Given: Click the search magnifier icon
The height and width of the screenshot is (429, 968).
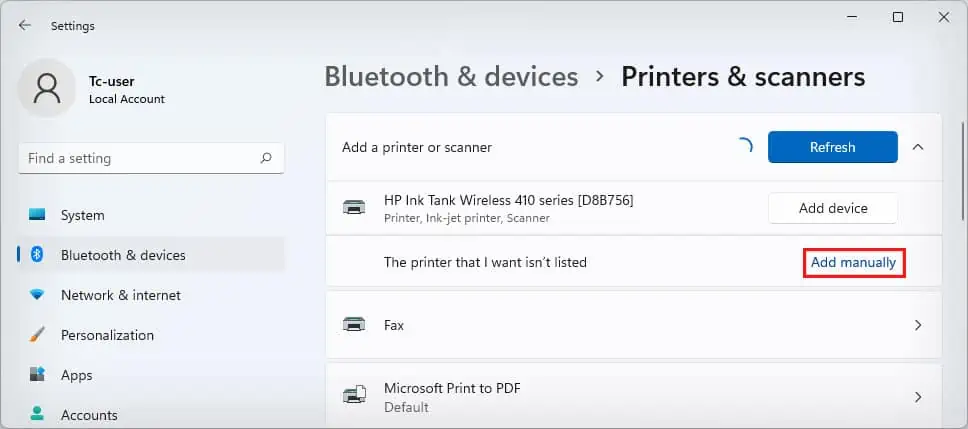Looking at the screenshot, I should tap(266, 158).
